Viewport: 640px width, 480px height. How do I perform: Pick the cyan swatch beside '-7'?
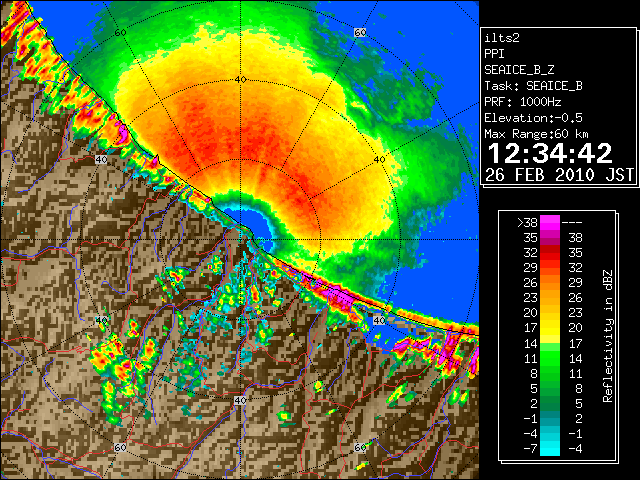click(x=550, y=449)
